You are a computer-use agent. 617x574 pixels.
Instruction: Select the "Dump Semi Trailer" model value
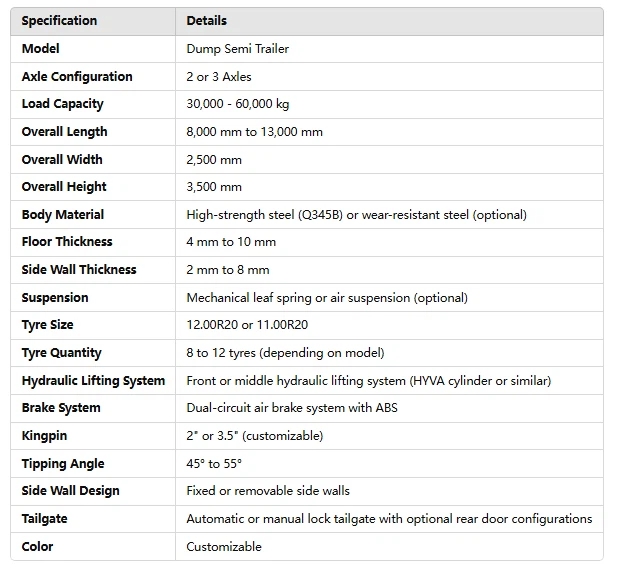[236, 48]
